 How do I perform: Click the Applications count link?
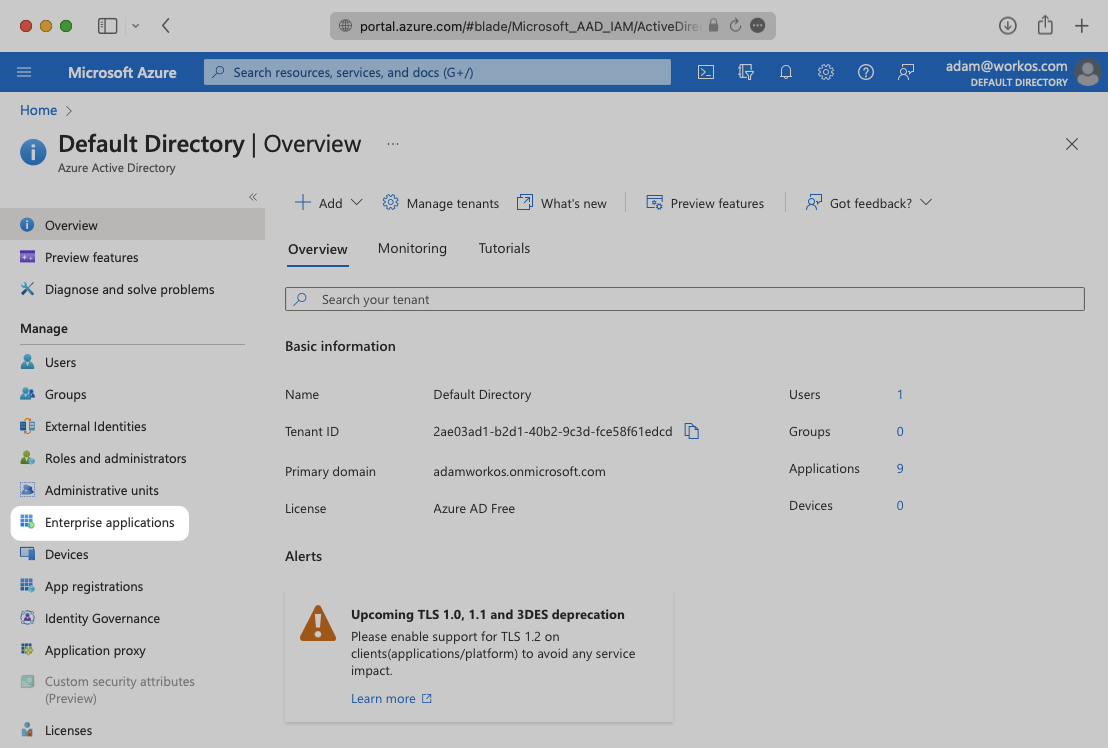(900, 468)
